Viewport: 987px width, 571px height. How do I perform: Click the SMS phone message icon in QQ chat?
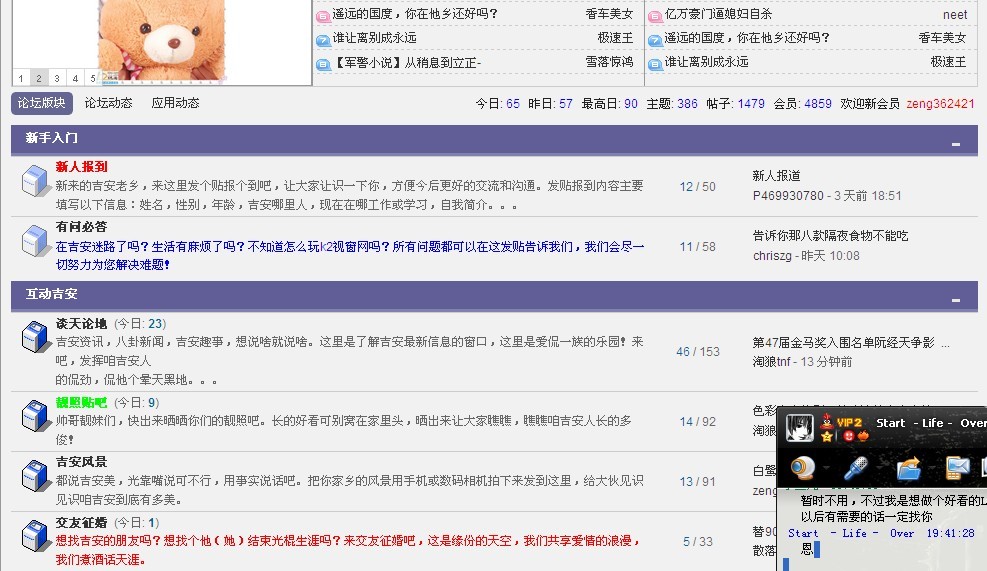click(957, 468)
